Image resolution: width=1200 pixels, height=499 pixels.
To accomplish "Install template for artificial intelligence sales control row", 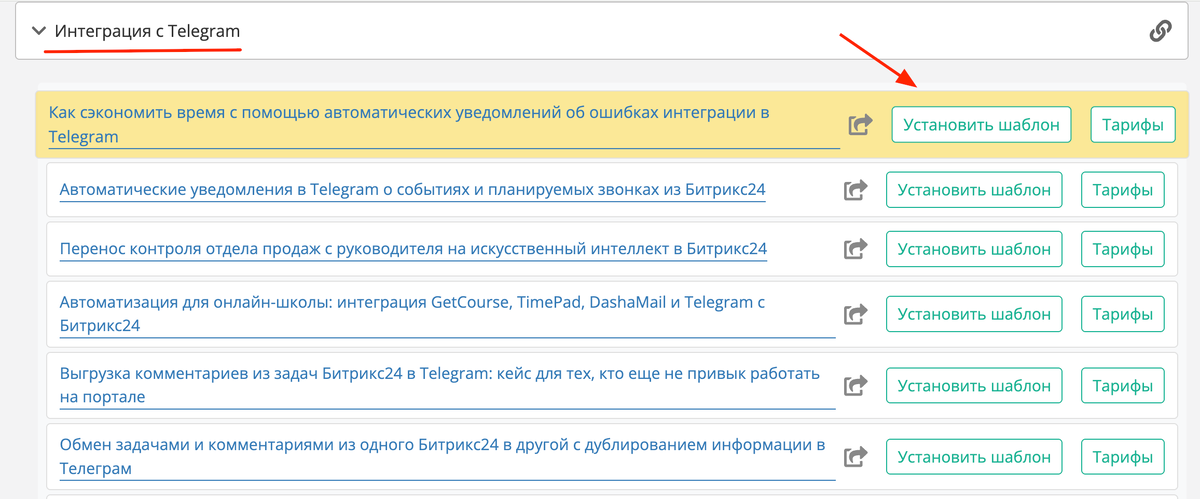I will 975,249.
